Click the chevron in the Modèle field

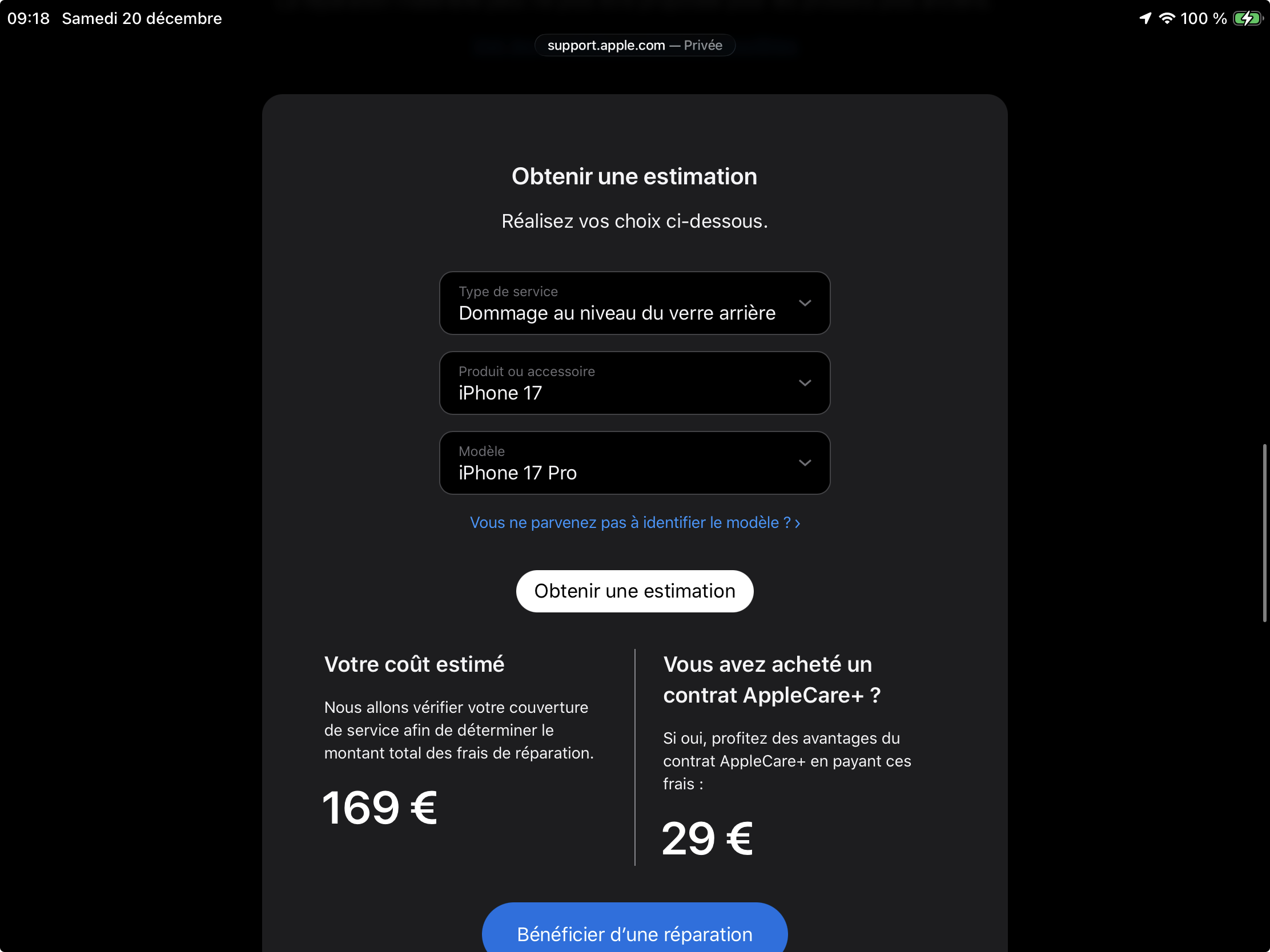tap(805, 462)
